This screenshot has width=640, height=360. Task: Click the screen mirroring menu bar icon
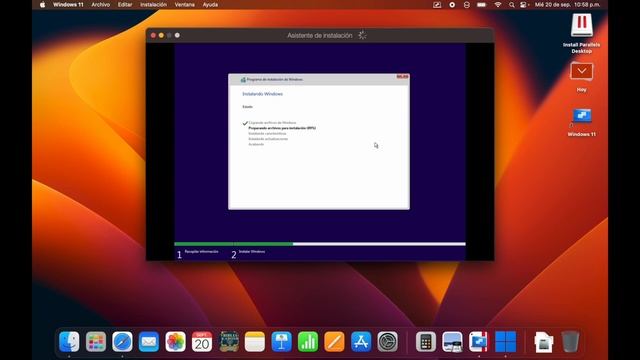(437, 5)
